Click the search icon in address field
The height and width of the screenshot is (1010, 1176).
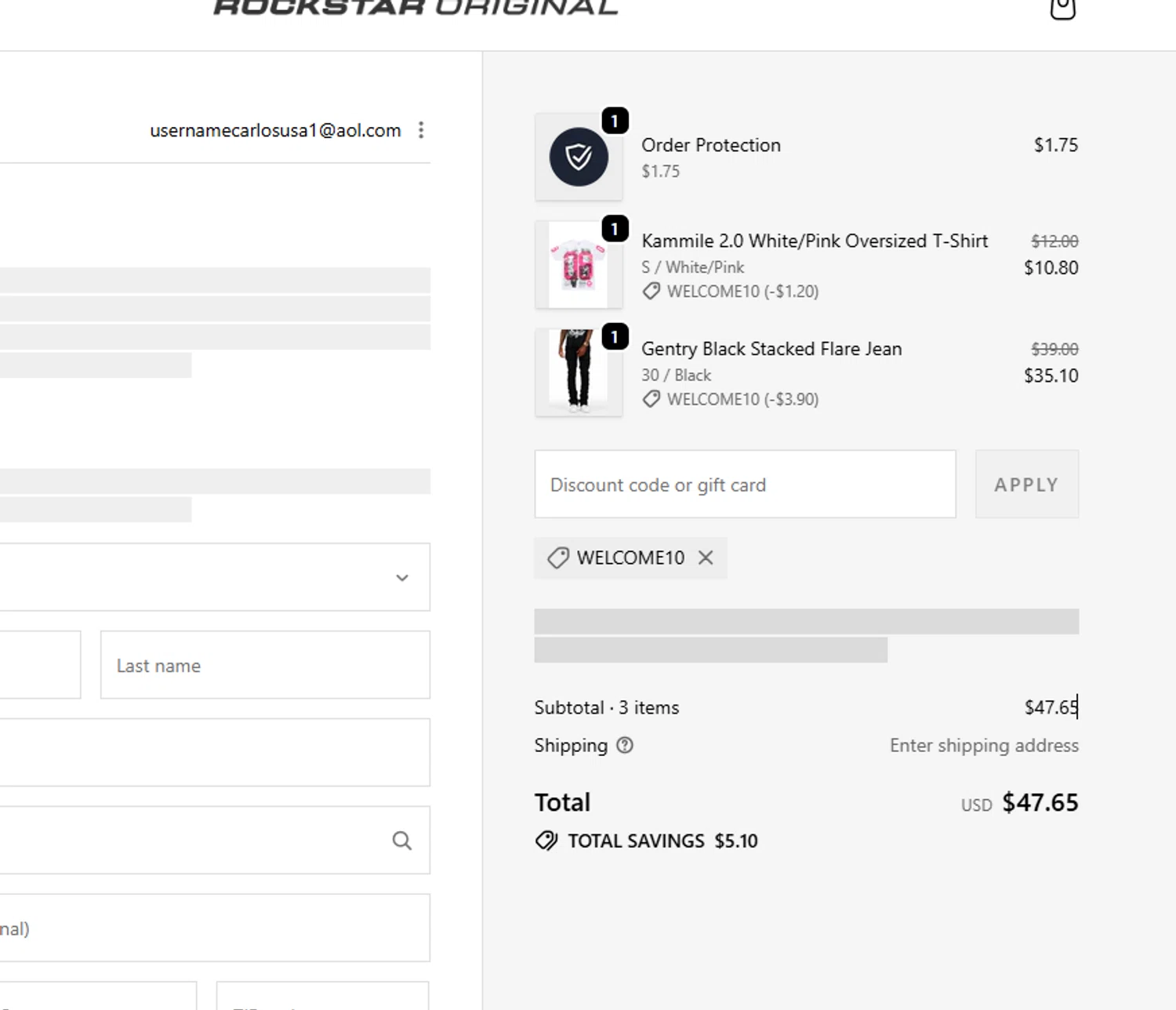pyautogui.click(x=401, y=841)
